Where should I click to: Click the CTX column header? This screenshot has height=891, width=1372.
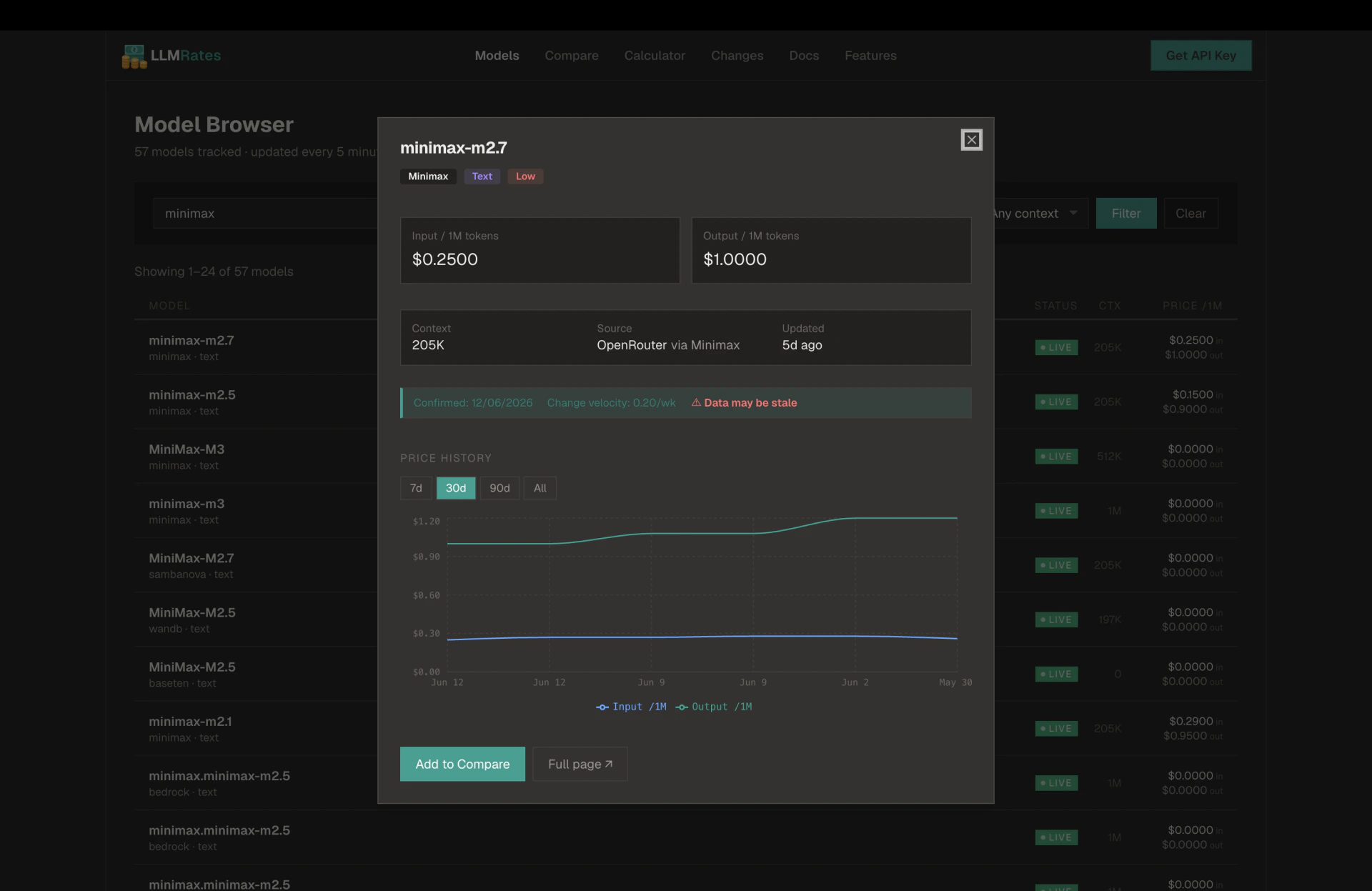coord(1110,306)
